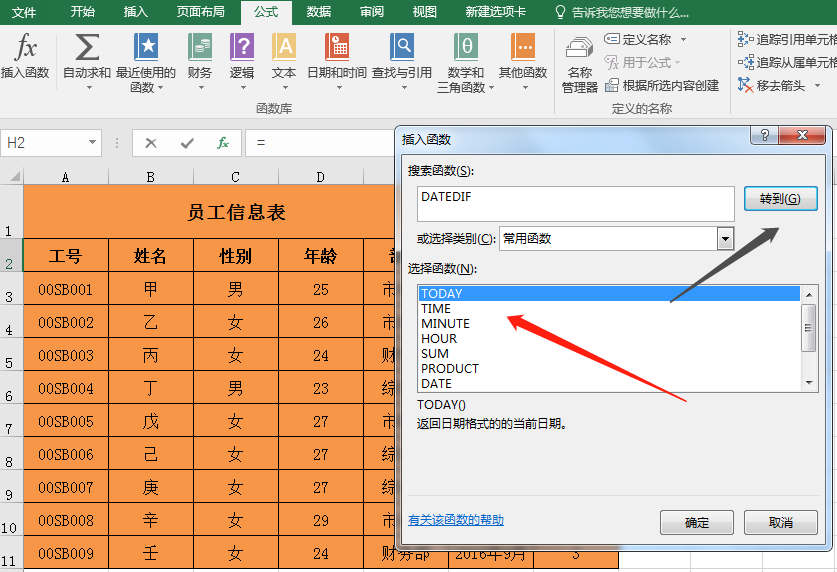Image resolution: width=837 pixels, height=572 pixels.
Task: Open the Math & Trig (数学和三角函数) icon
Action: (465, 46)
